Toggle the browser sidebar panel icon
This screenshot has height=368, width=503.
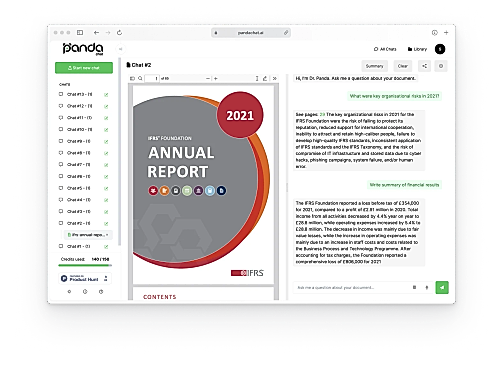[80, 33]
